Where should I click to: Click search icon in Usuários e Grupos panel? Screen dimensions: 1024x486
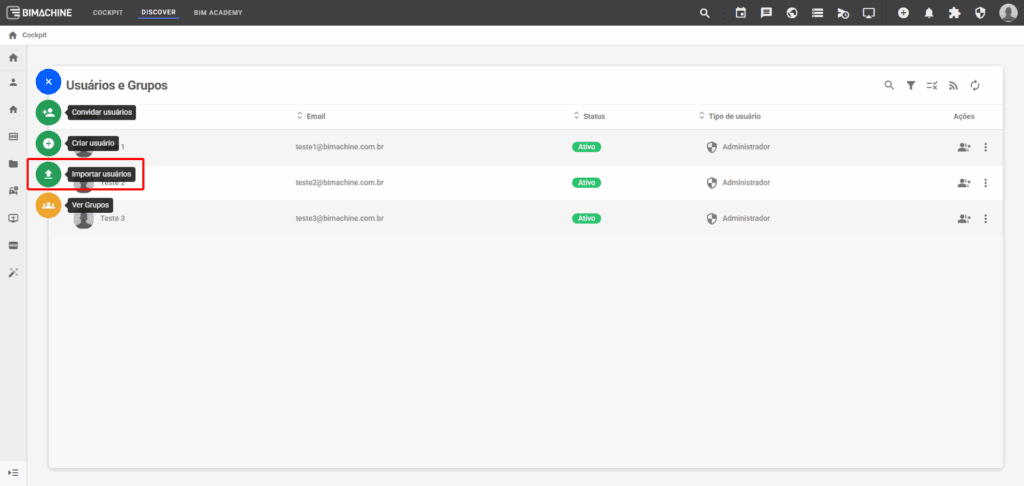pyautogui.click(x=889, y=86)
